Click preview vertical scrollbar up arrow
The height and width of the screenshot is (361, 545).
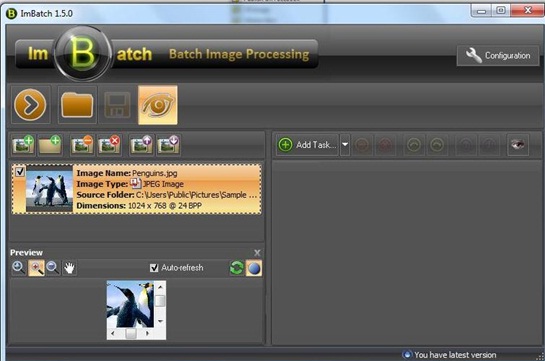click(160, 287)
